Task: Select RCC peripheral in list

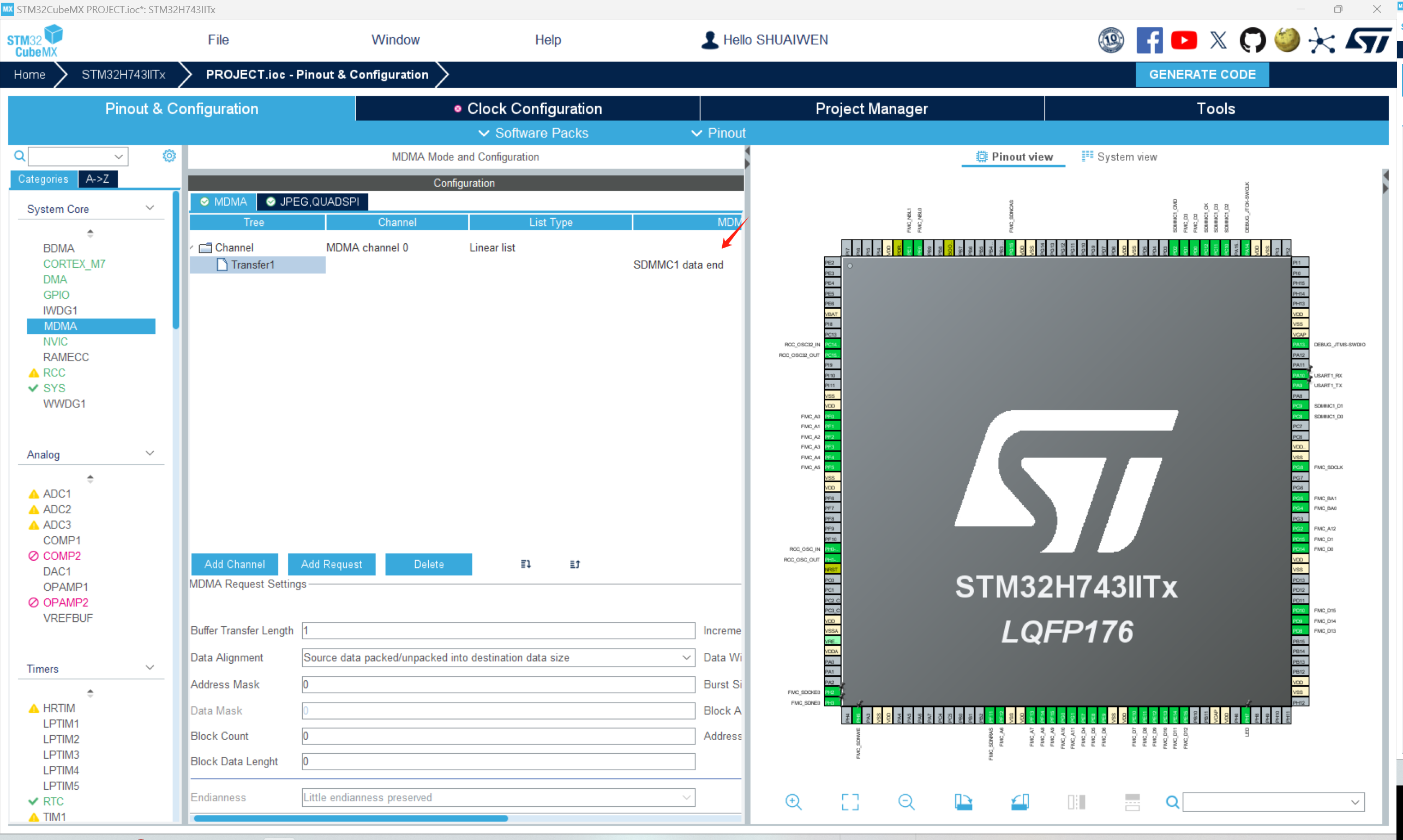Action: 54,373
